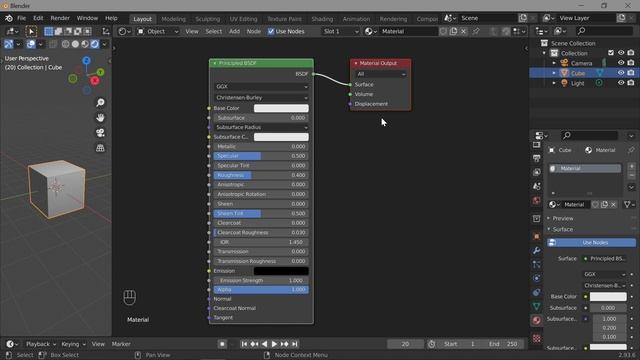640x360 pixels.
Task: Toggle the Use Nodes button in Surface panel
Action: click(x=591, y=242)
